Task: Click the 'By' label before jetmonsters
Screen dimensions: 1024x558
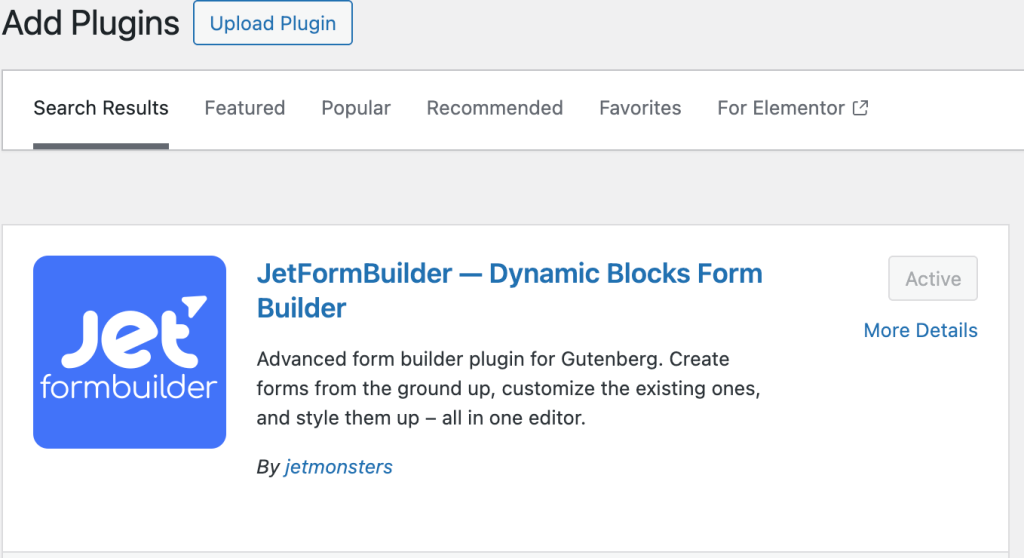Action: pyautogui.click(x=268, y=467)
